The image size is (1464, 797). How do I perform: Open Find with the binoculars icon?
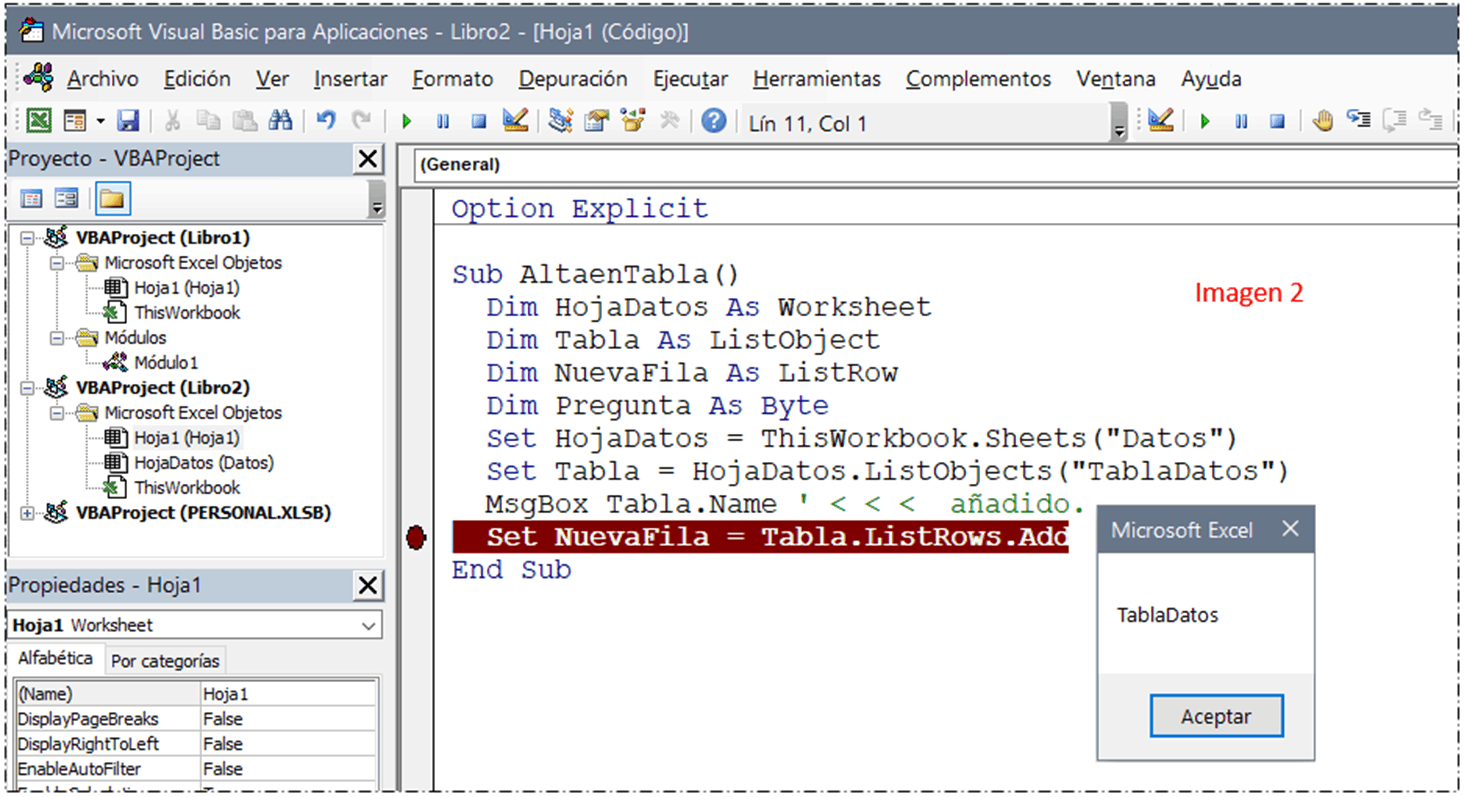pyautogui.click(x=281, y=122)
